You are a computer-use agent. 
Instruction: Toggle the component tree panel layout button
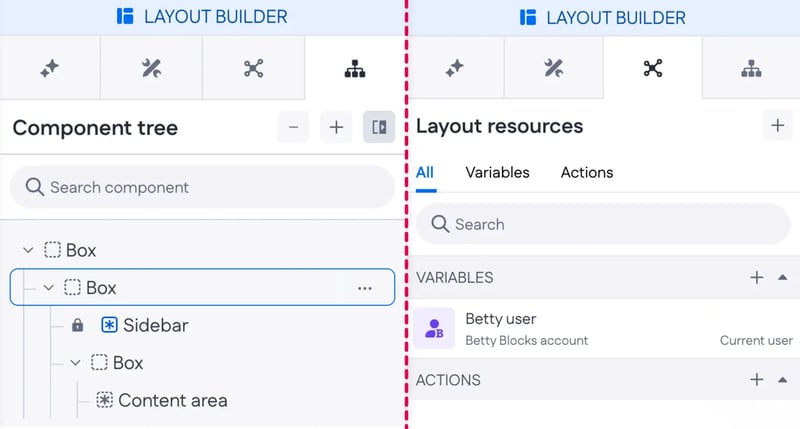click(x=379, y=127)
